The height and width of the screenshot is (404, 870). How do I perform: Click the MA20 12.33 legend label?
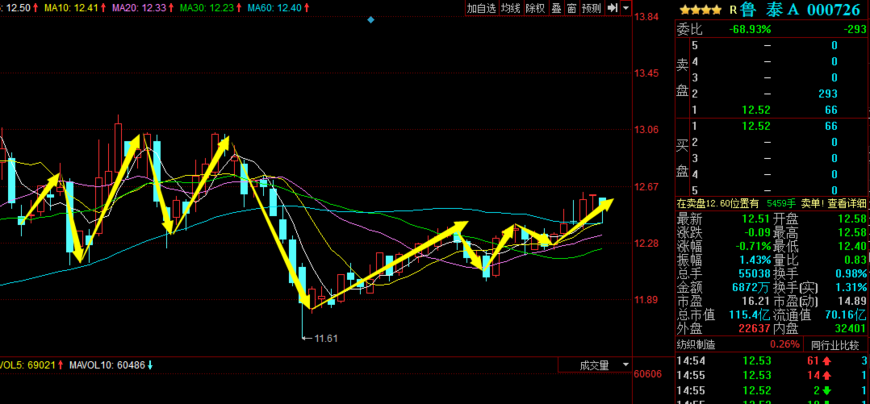point(144,8)
